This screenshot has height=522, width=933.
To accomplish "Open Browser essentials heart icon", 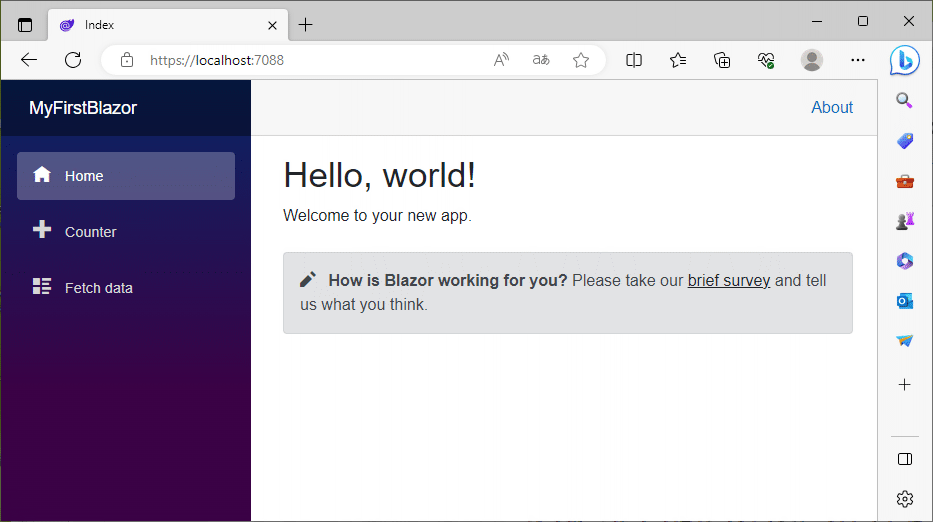I will [x=766, y=60].
